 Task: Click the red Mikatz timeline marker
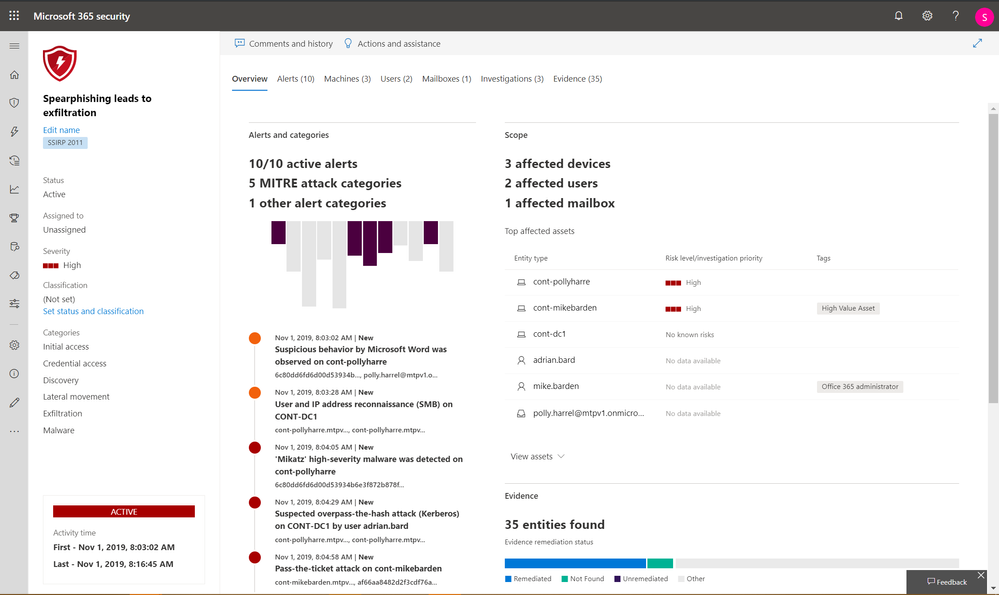255,448
